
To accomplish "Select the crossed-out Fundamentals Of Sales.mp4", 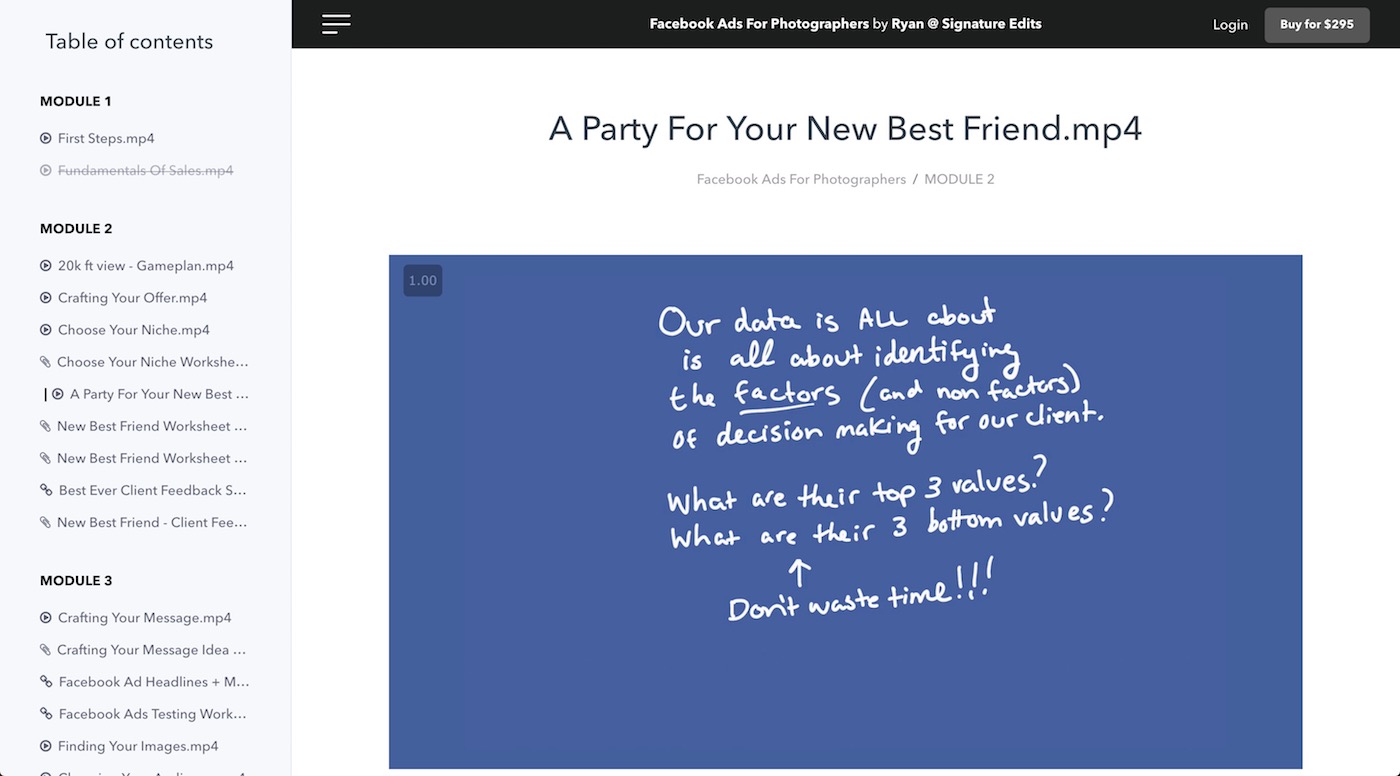I will pos(145,171).
